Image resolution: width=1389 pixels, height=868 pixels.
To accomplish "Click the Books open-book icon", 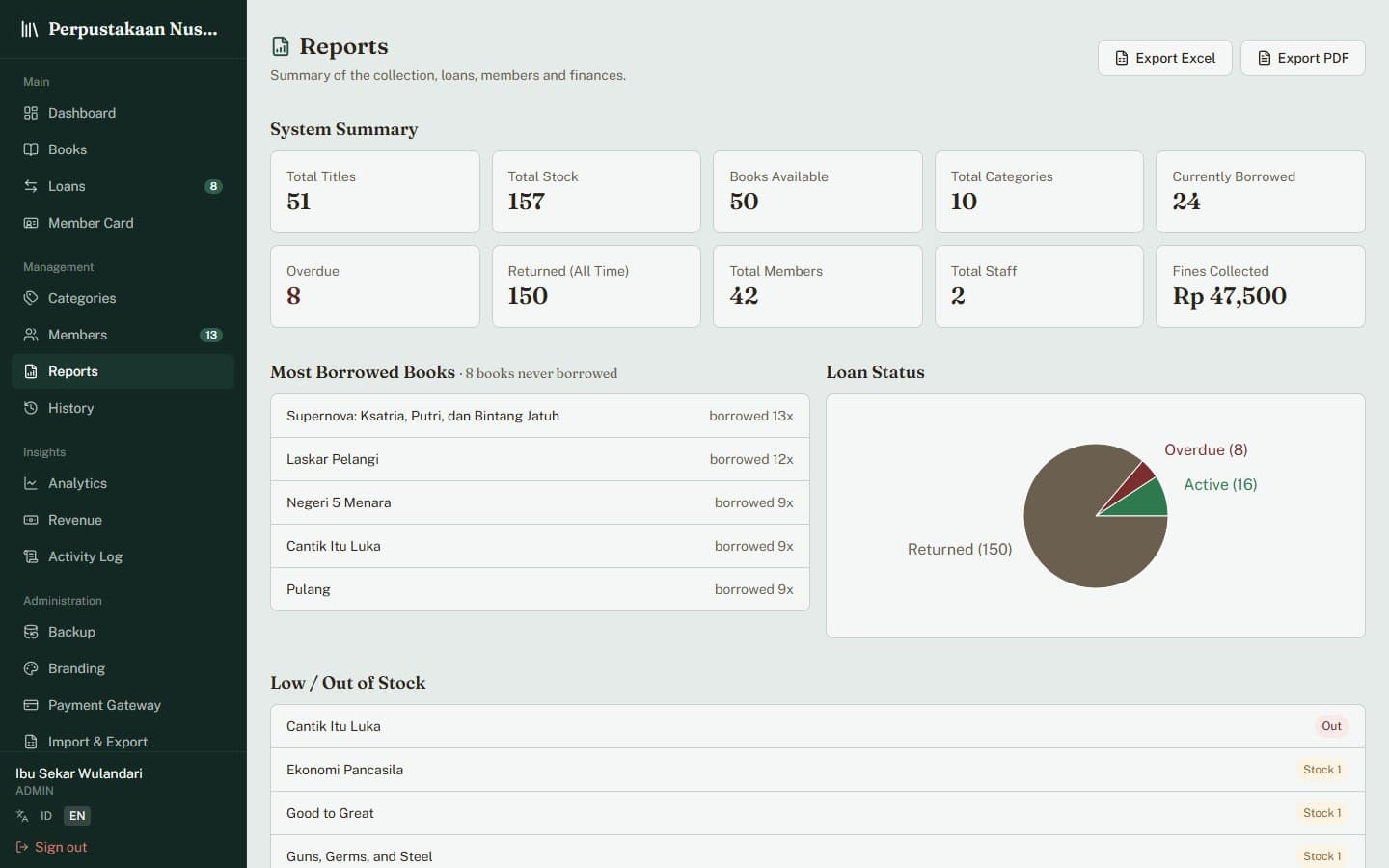I will (x=31, y=149).
